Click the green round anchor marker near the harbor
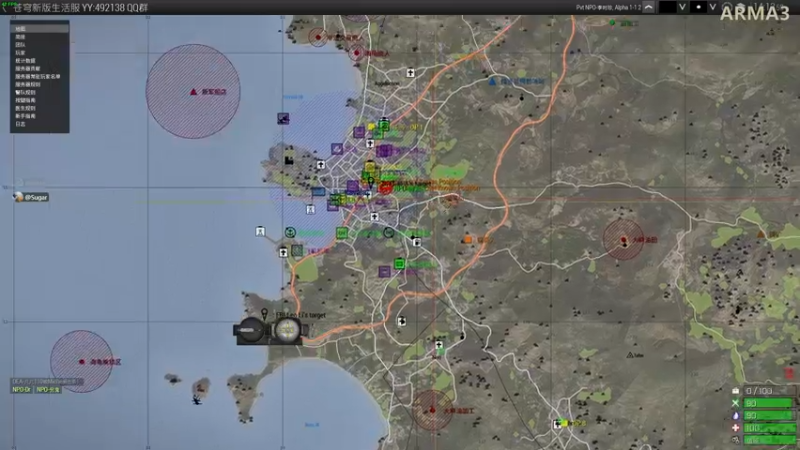This screenshot has width=800, height=450. point(290,233)
